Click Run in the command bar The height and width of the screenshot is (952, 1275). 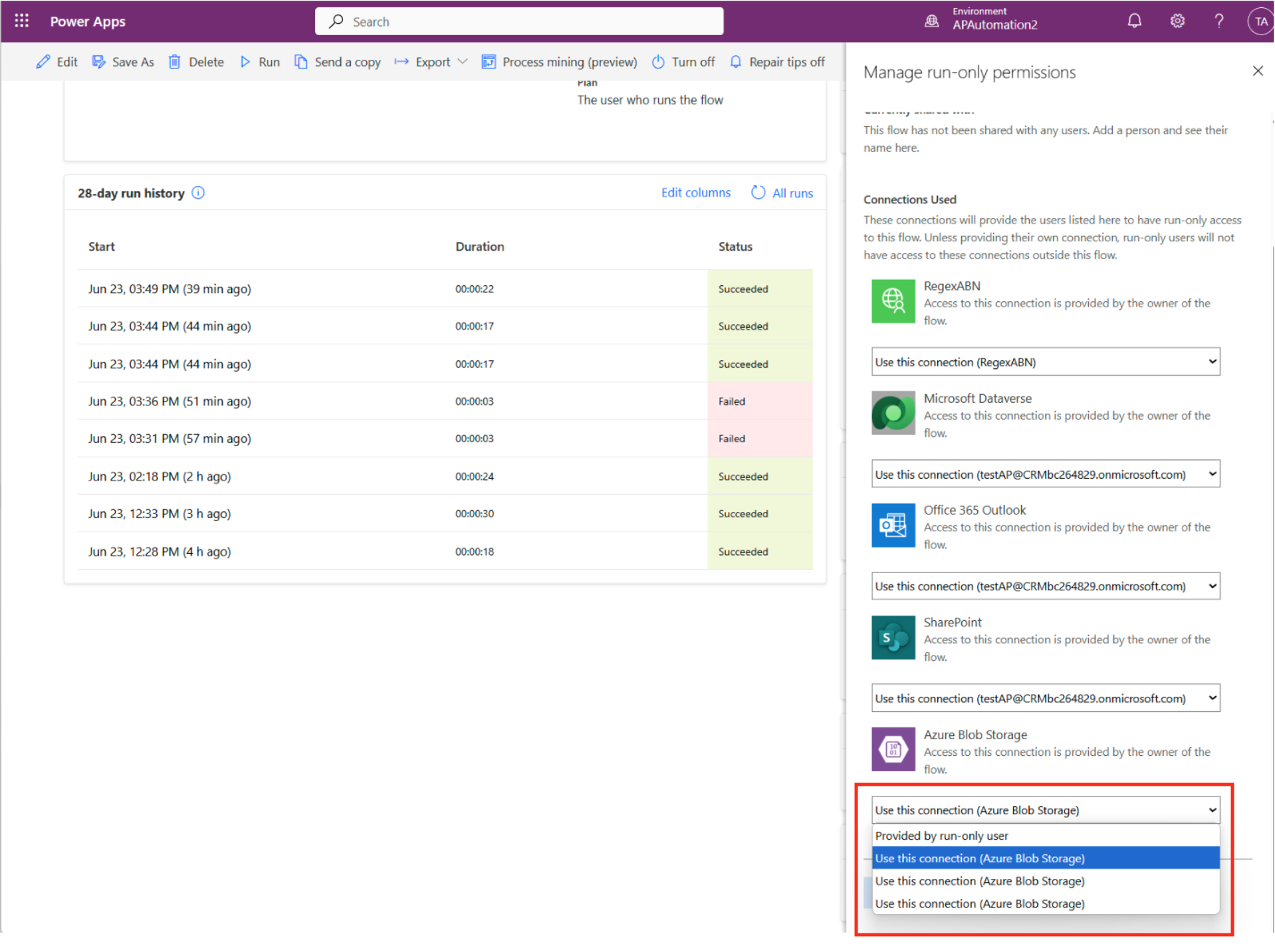[260, 62]
